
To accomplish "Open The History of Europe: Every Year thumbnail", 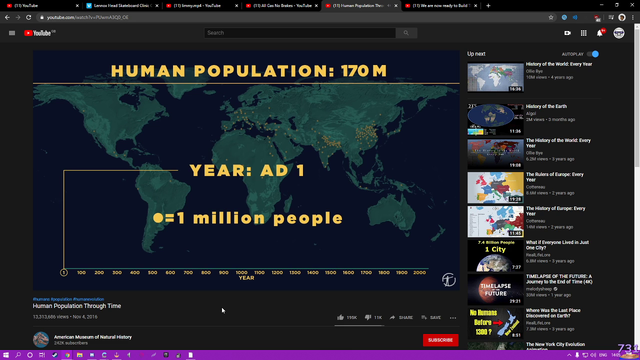I will coord(496,221).
